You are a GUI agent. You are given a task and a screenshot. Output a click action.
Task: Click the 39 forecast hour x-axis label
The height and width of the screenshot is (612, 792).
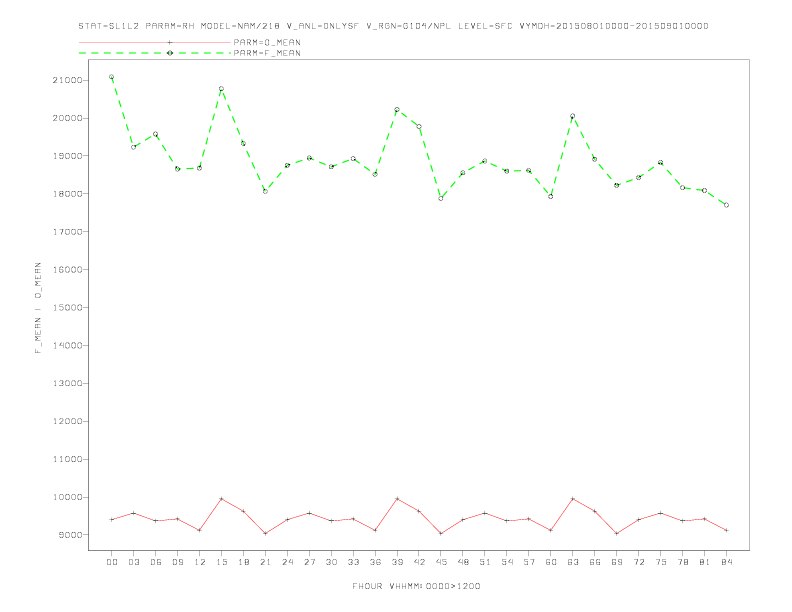397,562
